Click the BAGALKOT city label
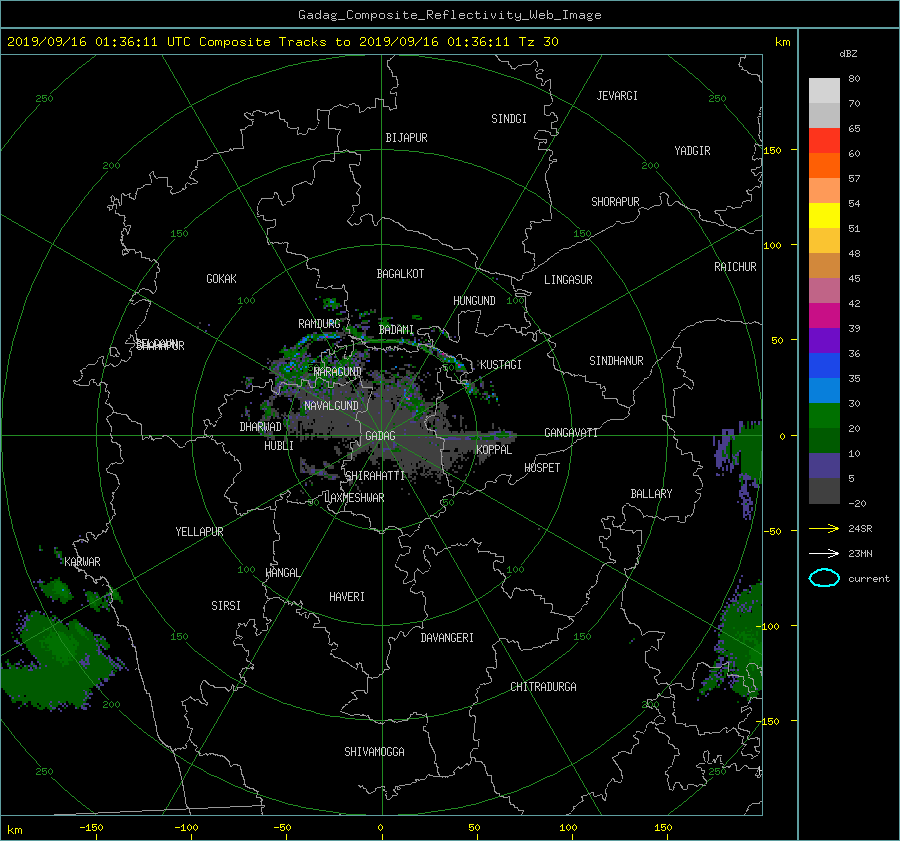The image size is (900, 841). click(400, 274)
